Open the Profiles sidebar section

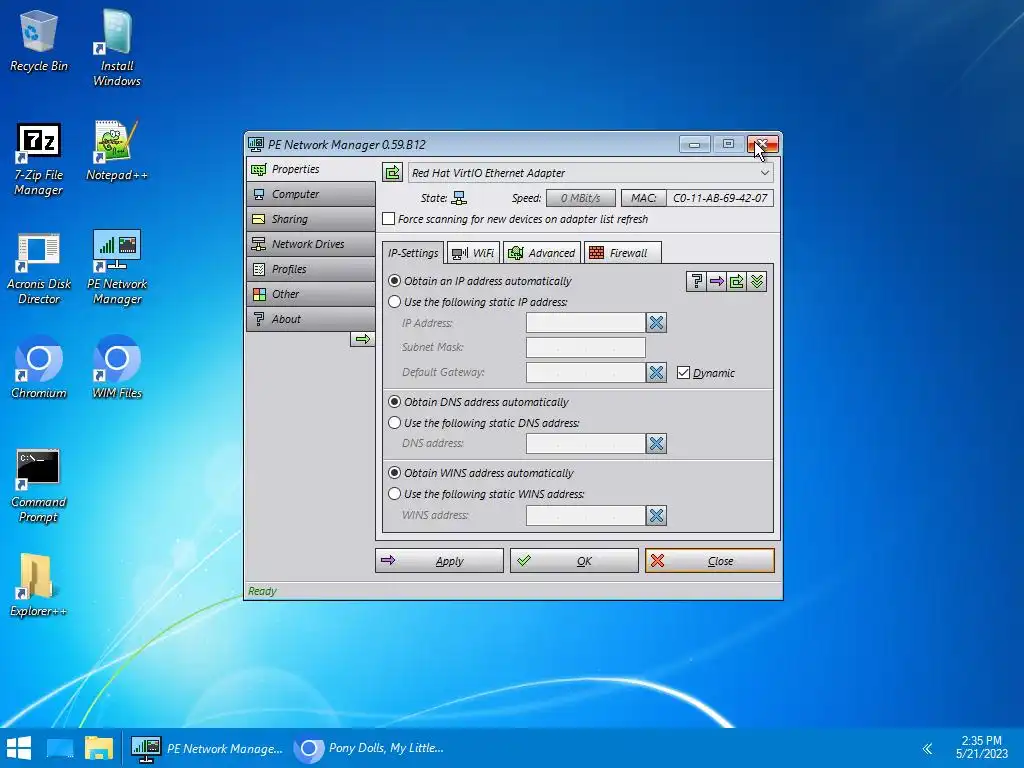coord(312,269)
